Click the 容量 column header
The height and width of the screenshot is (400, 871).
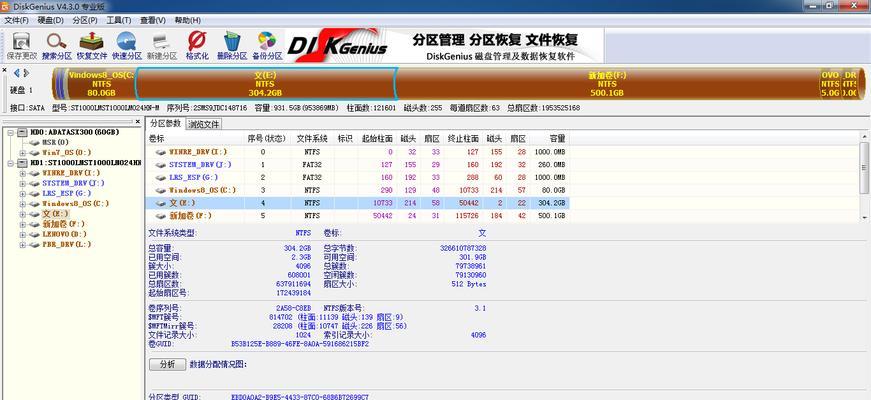(550, 138)
